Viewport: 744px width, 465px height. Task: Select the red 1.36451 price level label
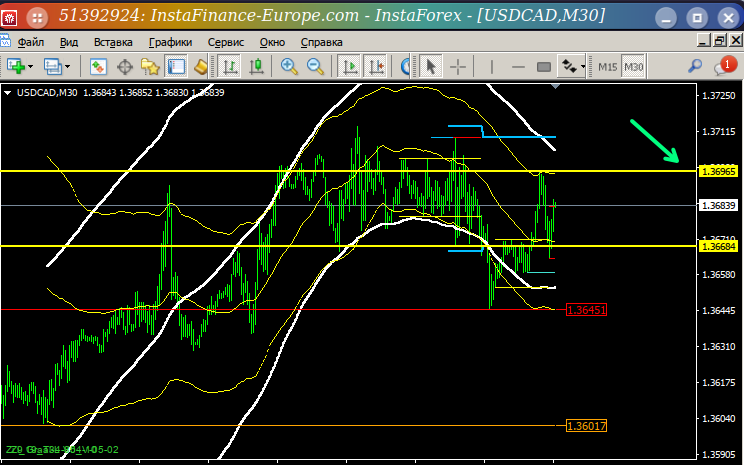(x=586, y=310)
